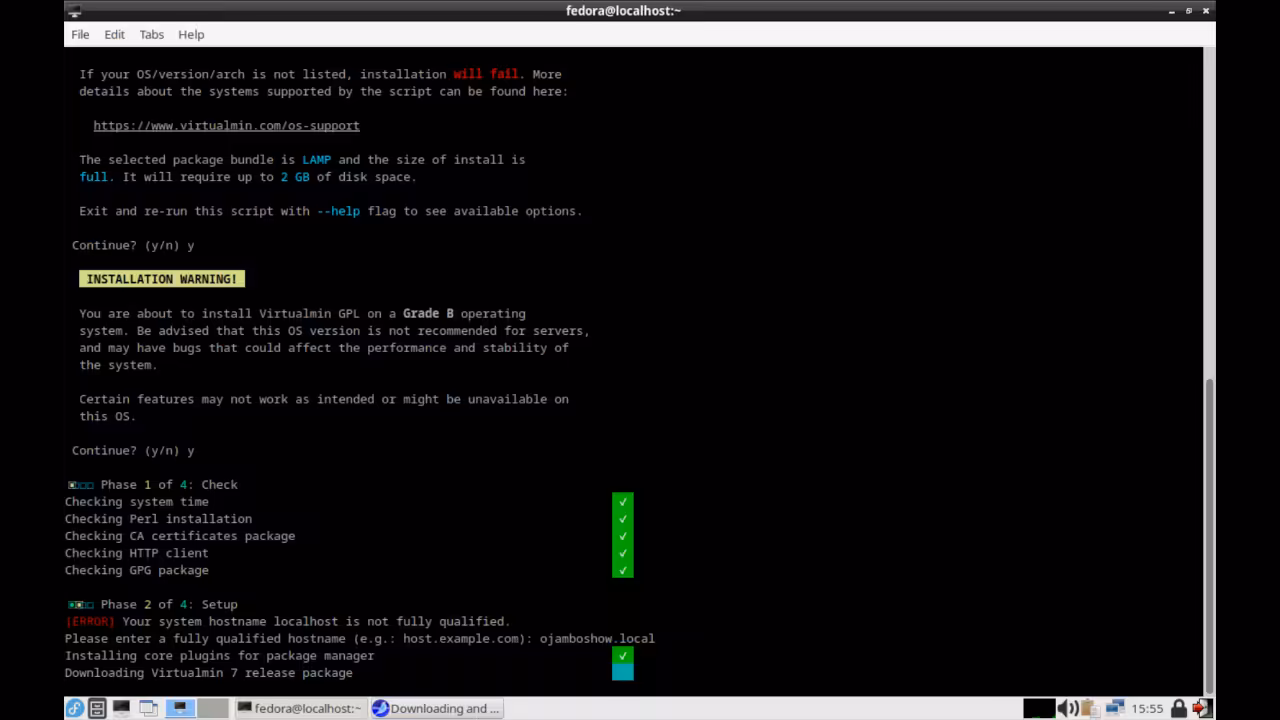Click the red 'will fail' text
This screenshot has width=1280, height=720.
click(x=486, y=74)
